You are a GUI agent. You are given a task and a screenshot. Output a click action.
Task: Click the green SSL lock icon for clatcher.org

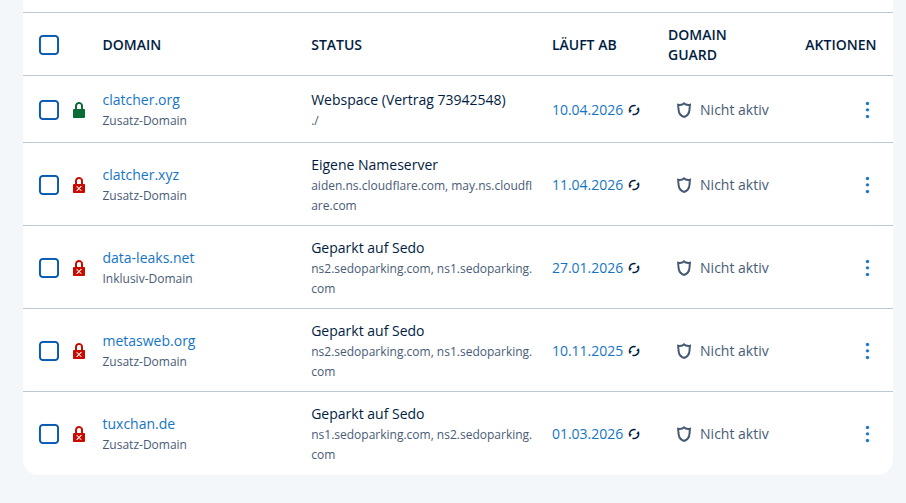79,110
